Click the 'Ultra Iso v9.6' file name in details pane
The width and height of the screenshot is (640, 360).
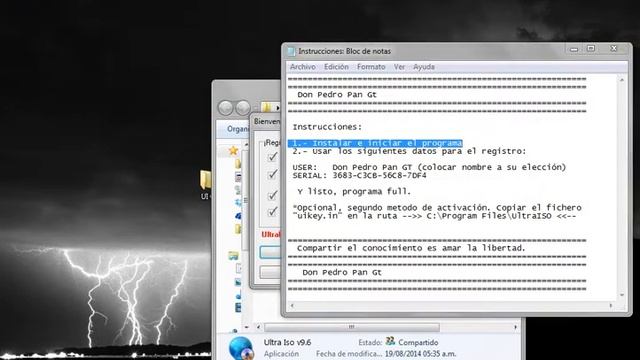287,342
